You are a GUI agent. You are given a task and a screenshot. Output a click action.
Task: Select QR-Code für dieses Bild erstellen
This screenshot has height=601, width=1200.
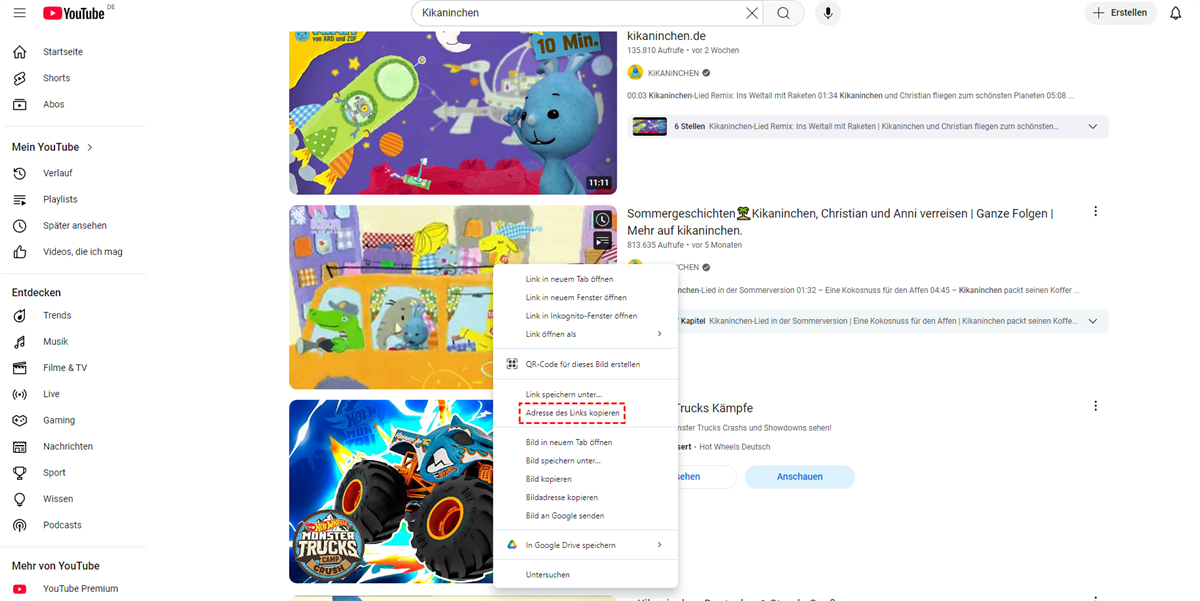[x=586, y=364]
